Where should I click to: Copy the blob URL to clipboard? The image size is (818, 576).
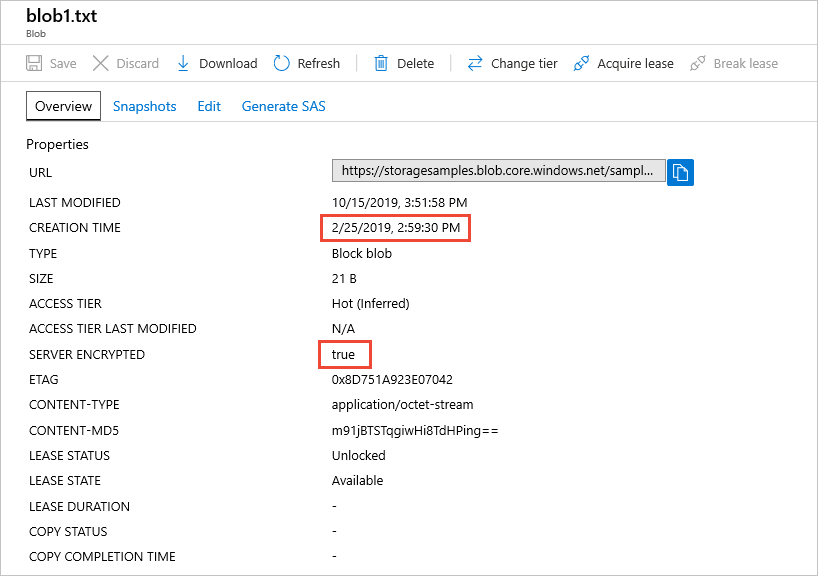tap(680, 170)
